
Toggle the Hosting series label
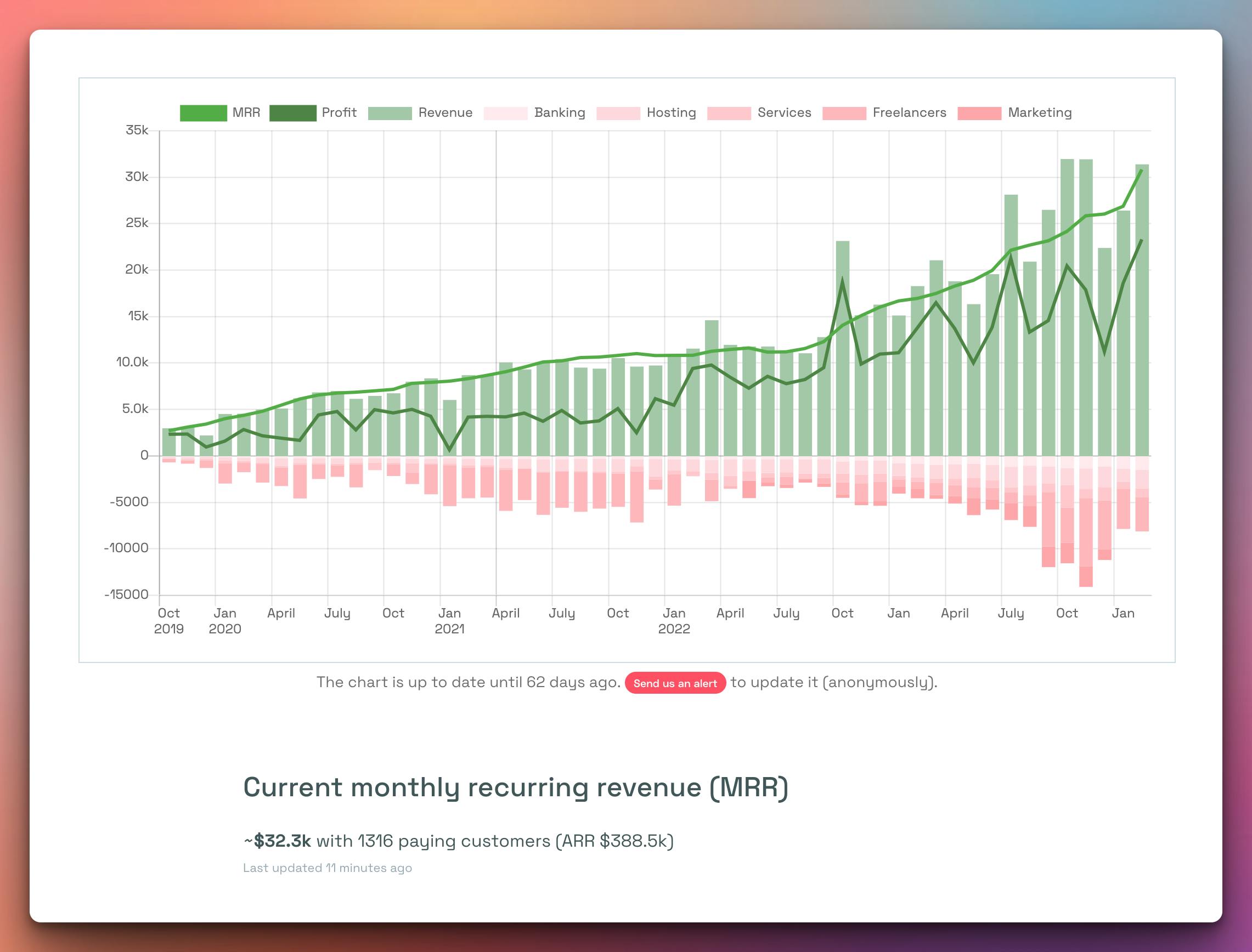672,113
